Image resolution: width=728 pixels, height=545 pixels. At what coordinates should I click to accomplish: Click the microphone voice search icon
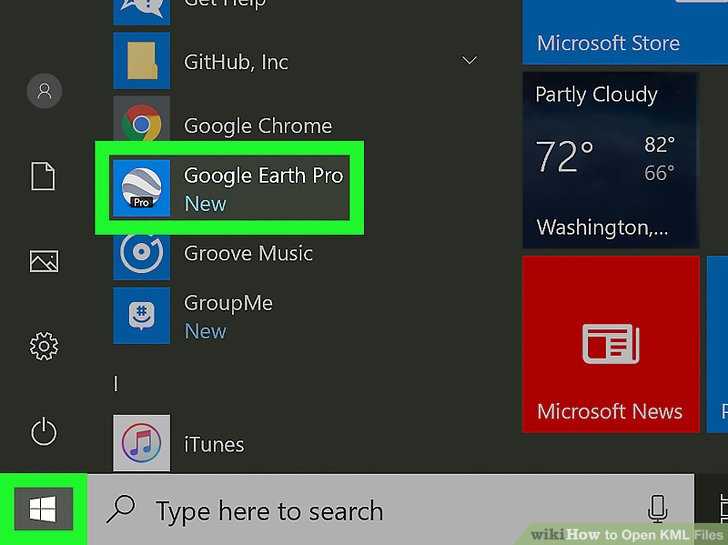[657, 509]
